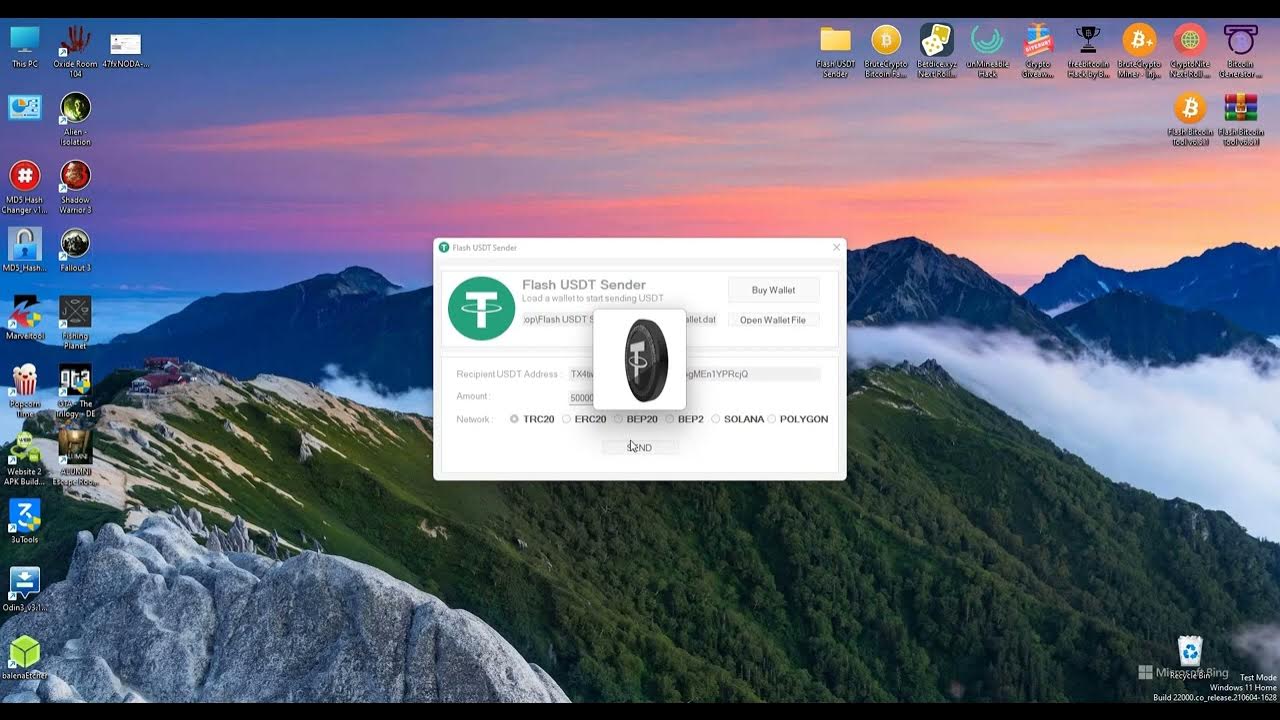Open the MD5_Hash padlock icon
The image size is (1280, 720).
click(x=25, y=250)
